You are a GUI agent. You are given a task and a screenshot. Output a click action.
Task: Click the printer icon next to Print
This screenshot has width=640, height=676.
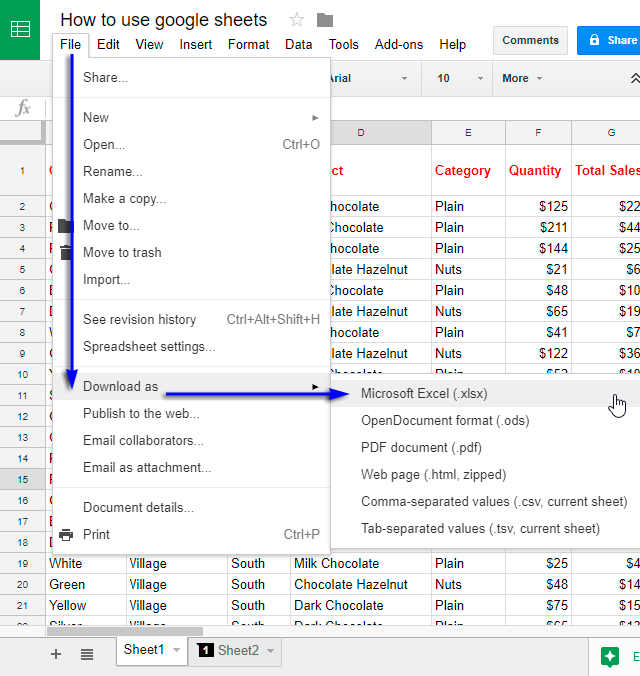coord(66,535)
